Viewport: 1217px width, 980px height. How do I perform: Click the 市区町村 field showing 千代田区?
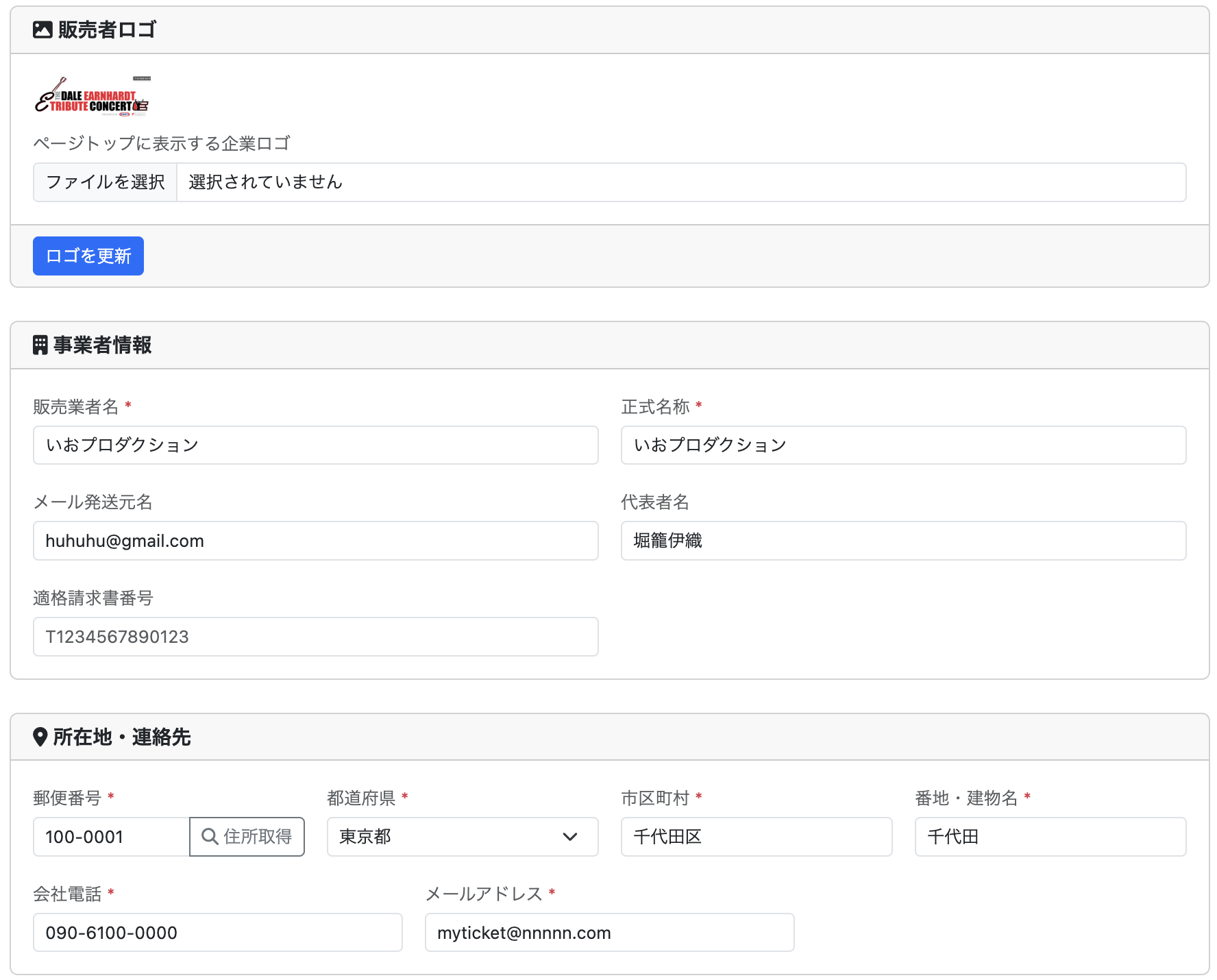[x=757, y=837]
